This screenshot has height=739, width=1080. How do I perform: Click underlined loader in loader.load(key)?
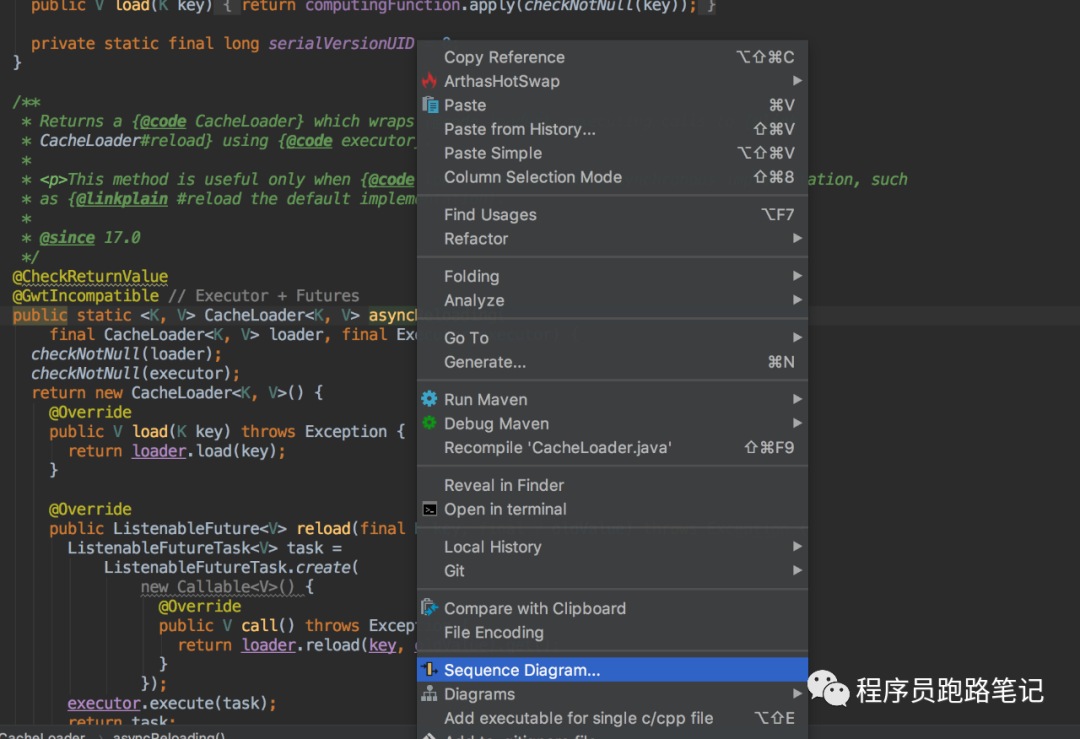[159, 451]
